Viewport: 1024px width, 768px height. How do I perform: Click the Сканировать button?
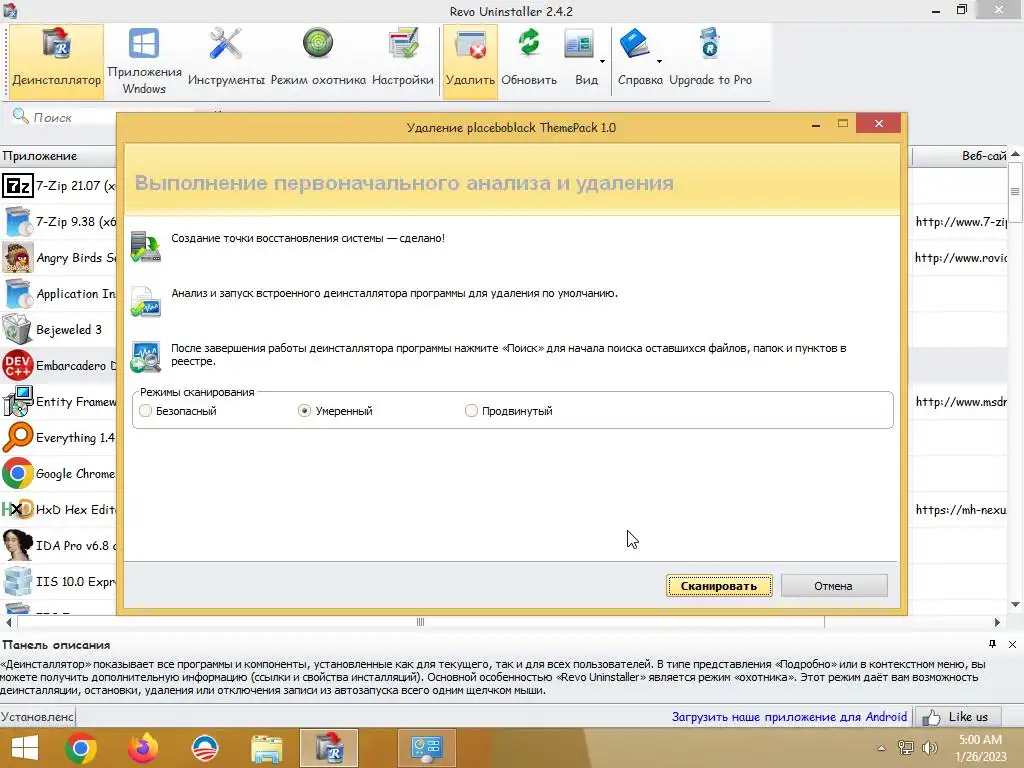pyautogui.click(x=719, y=586)
